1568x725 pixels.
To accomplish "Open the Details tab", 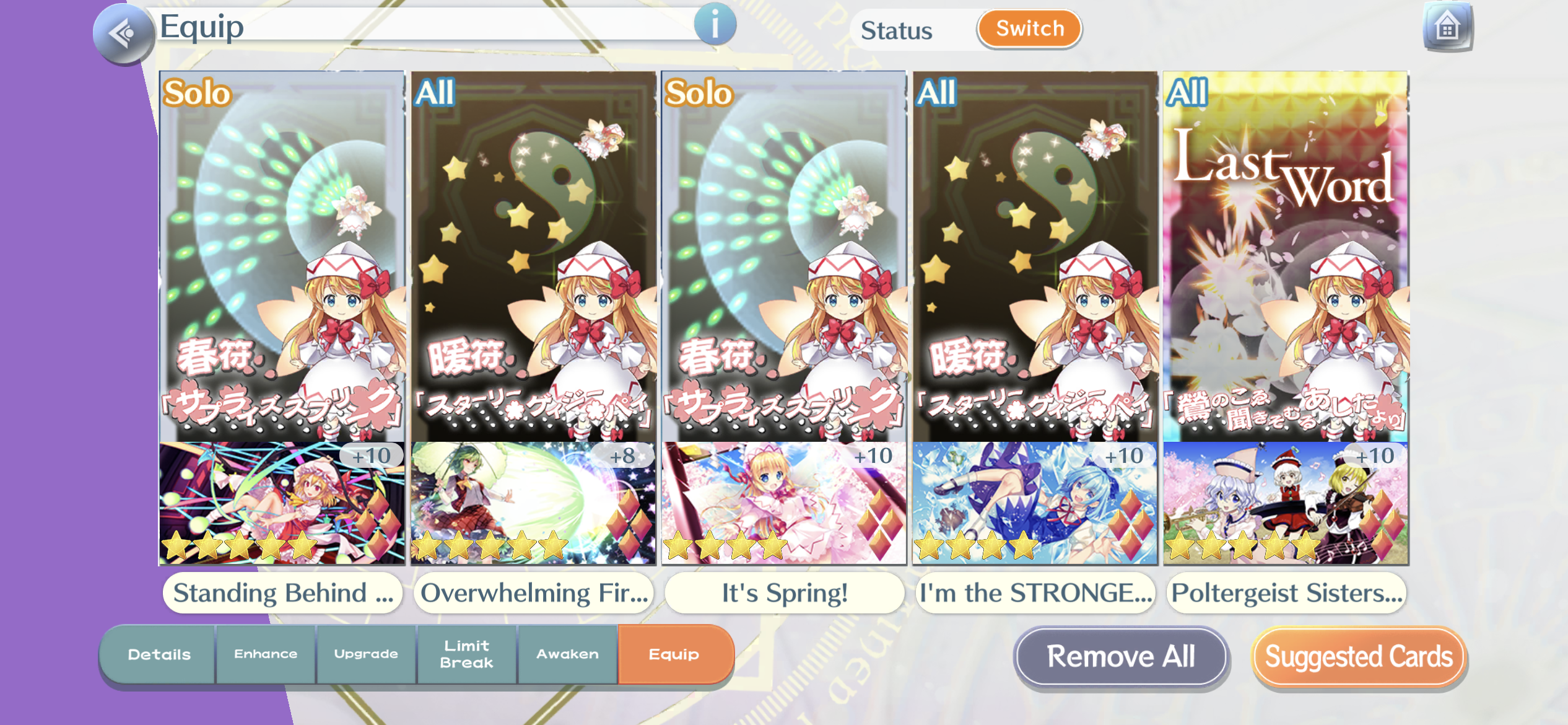I will click(159, 654).
